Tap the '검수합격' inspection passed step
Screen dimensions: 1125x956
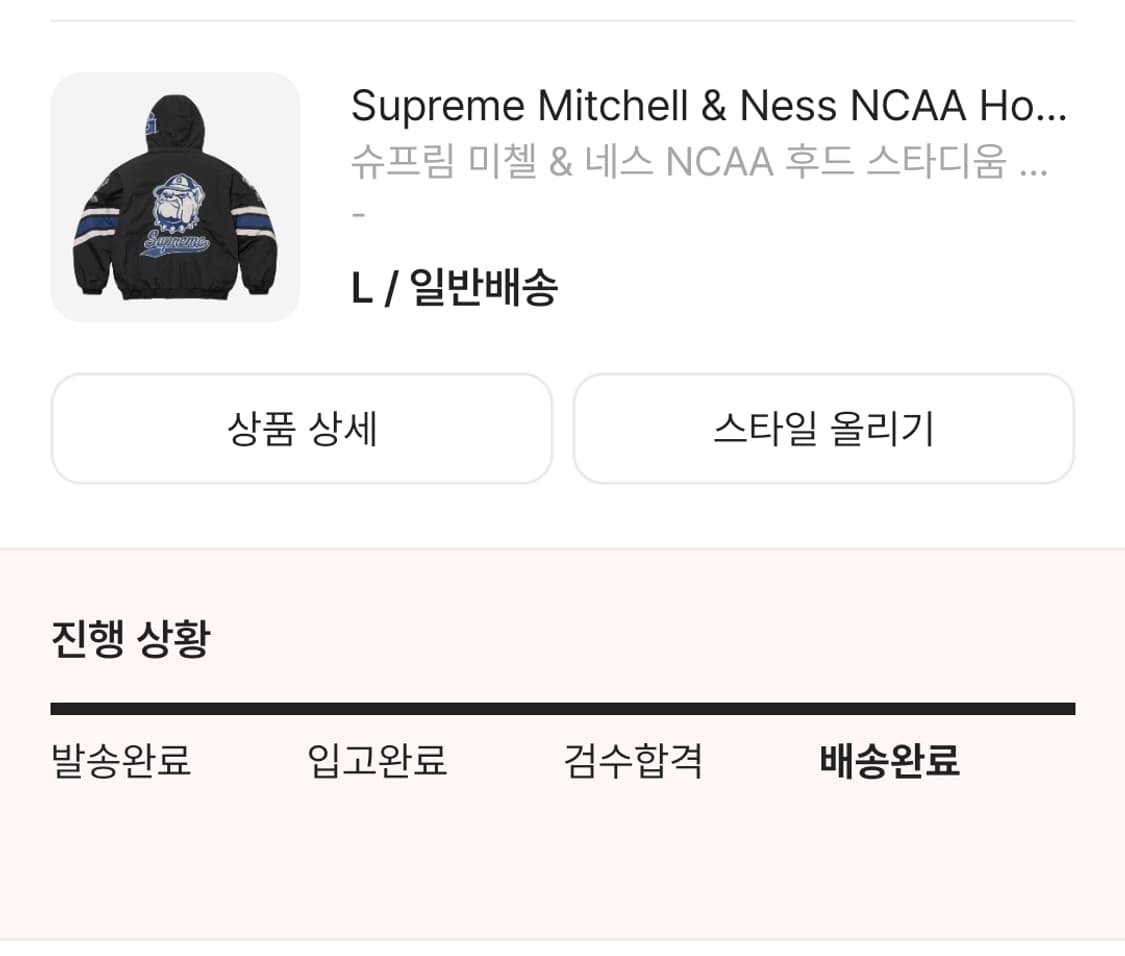[x=632, y=762]
